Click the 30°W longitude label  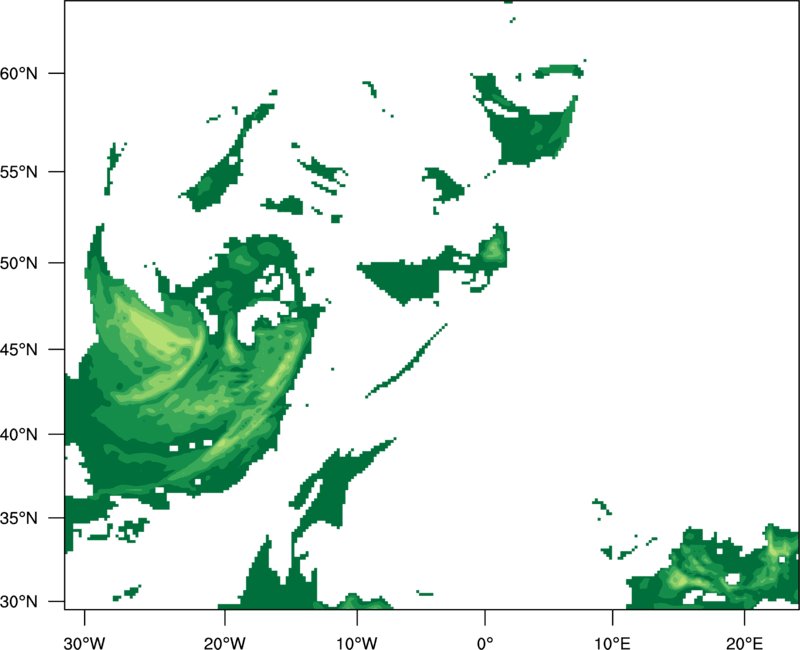84,643
